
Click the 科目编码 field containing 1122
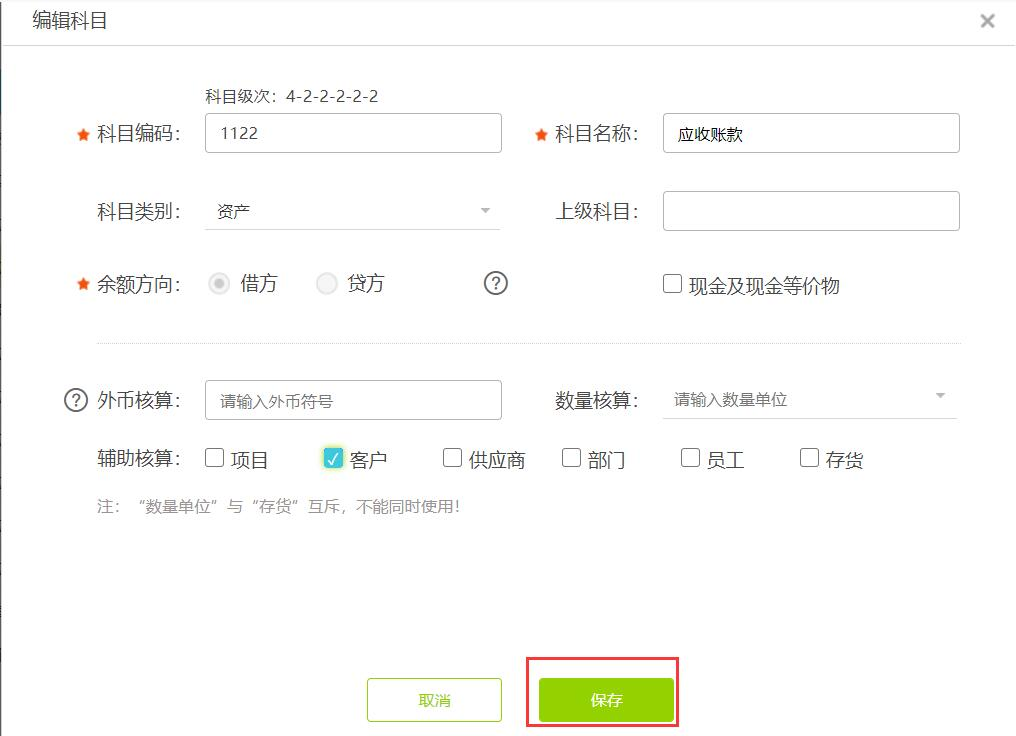click(353, 132)
